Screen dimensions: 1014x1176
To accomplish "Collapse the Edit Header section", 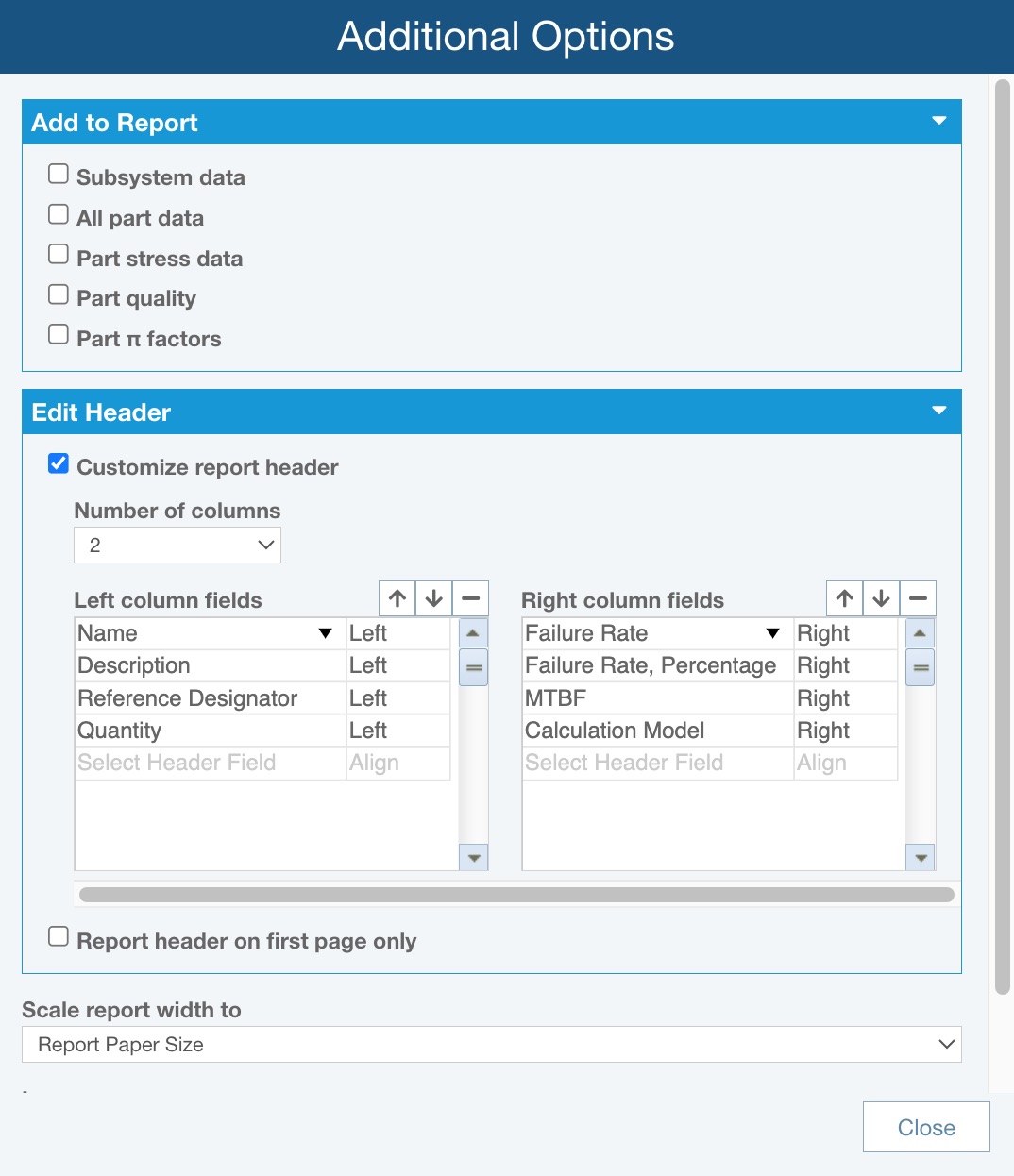I will pos(938,411).
